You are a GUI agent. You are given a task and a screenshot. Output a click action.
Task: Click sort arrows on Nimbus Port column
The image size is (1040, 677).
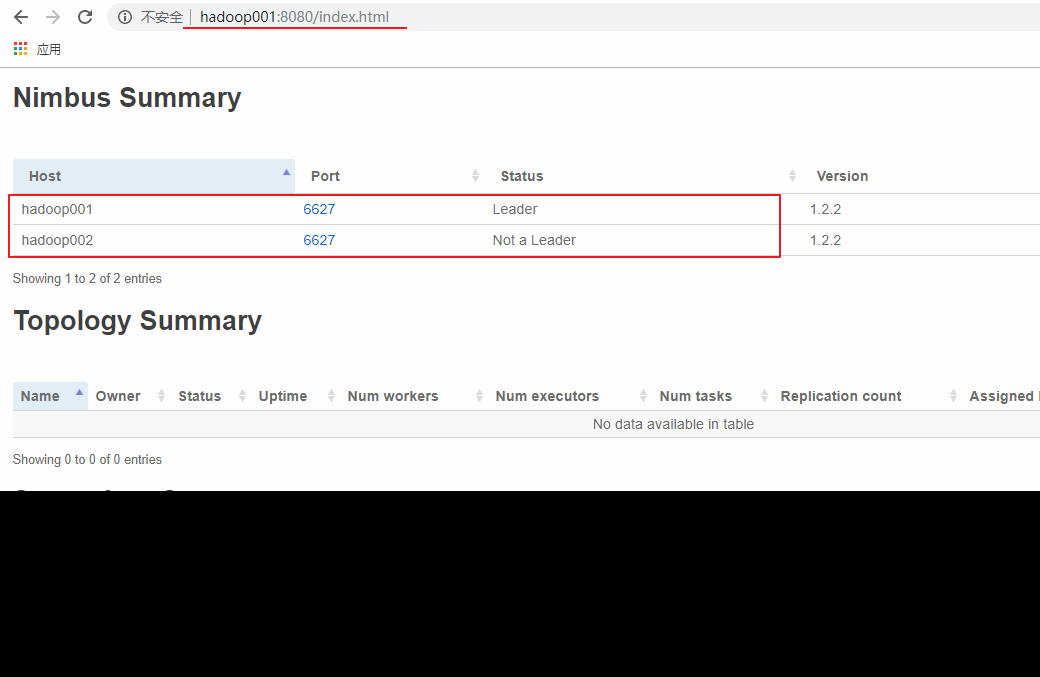tap(475, 176)
